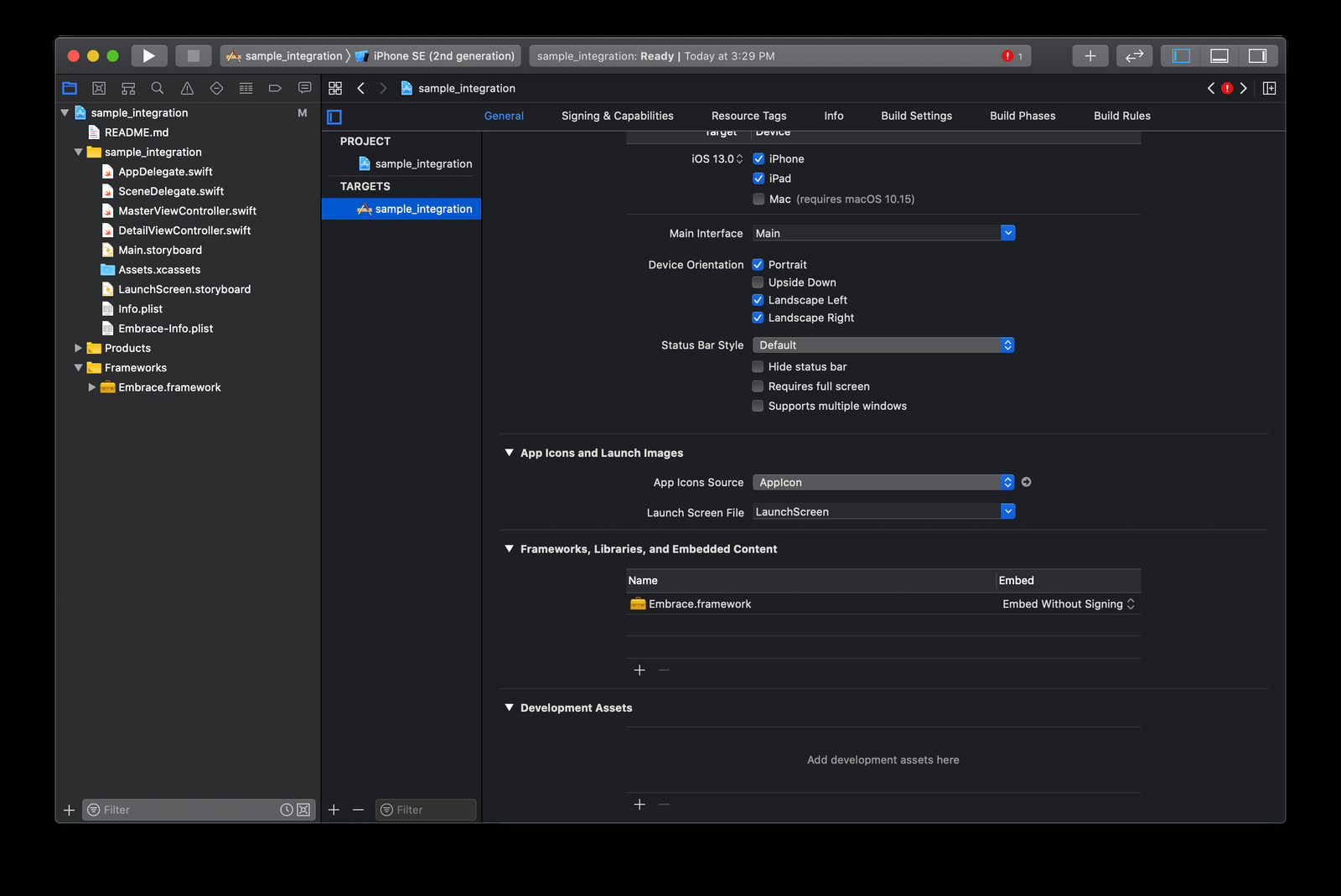This screenshot has width=1341, height=896.
Task: Show only source-controlled files filter
Action: 303,810
